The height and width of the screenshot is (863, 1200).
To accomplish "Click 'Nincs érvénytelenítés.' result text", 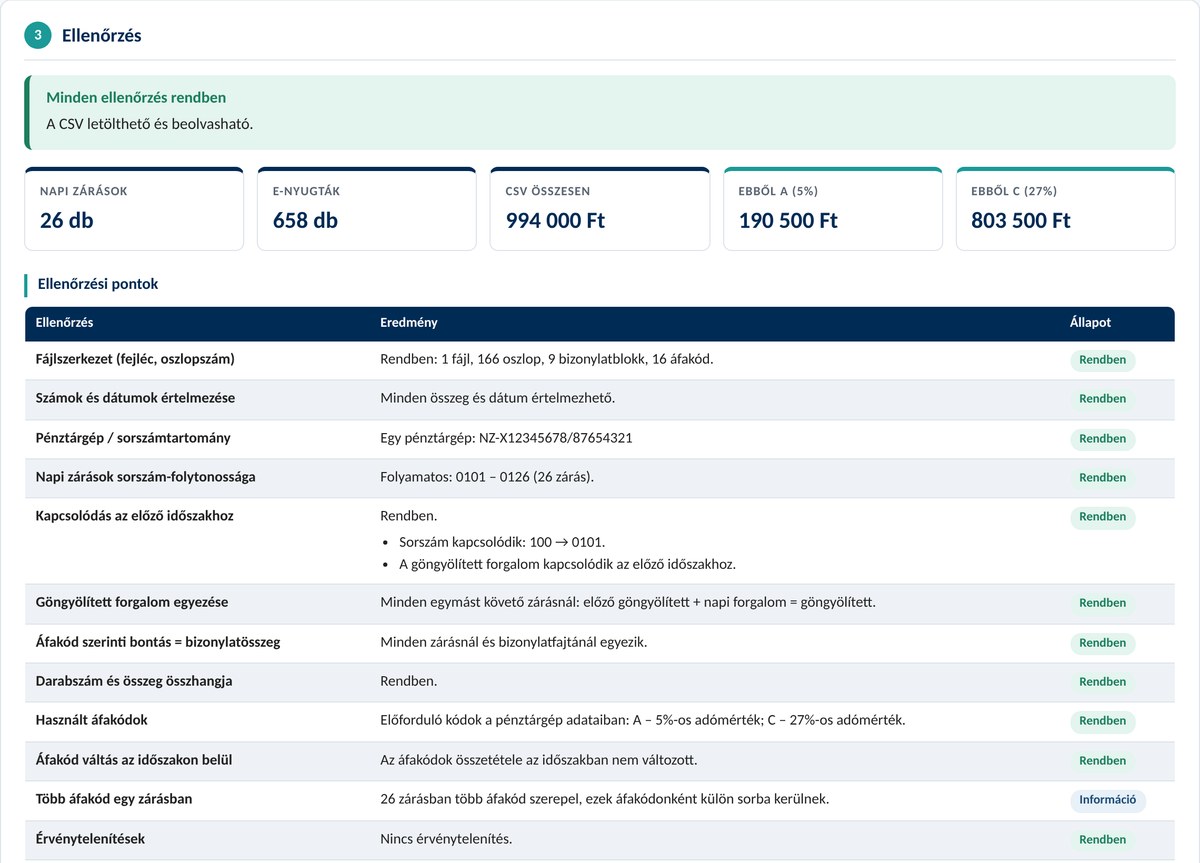I will pos(446,839).
